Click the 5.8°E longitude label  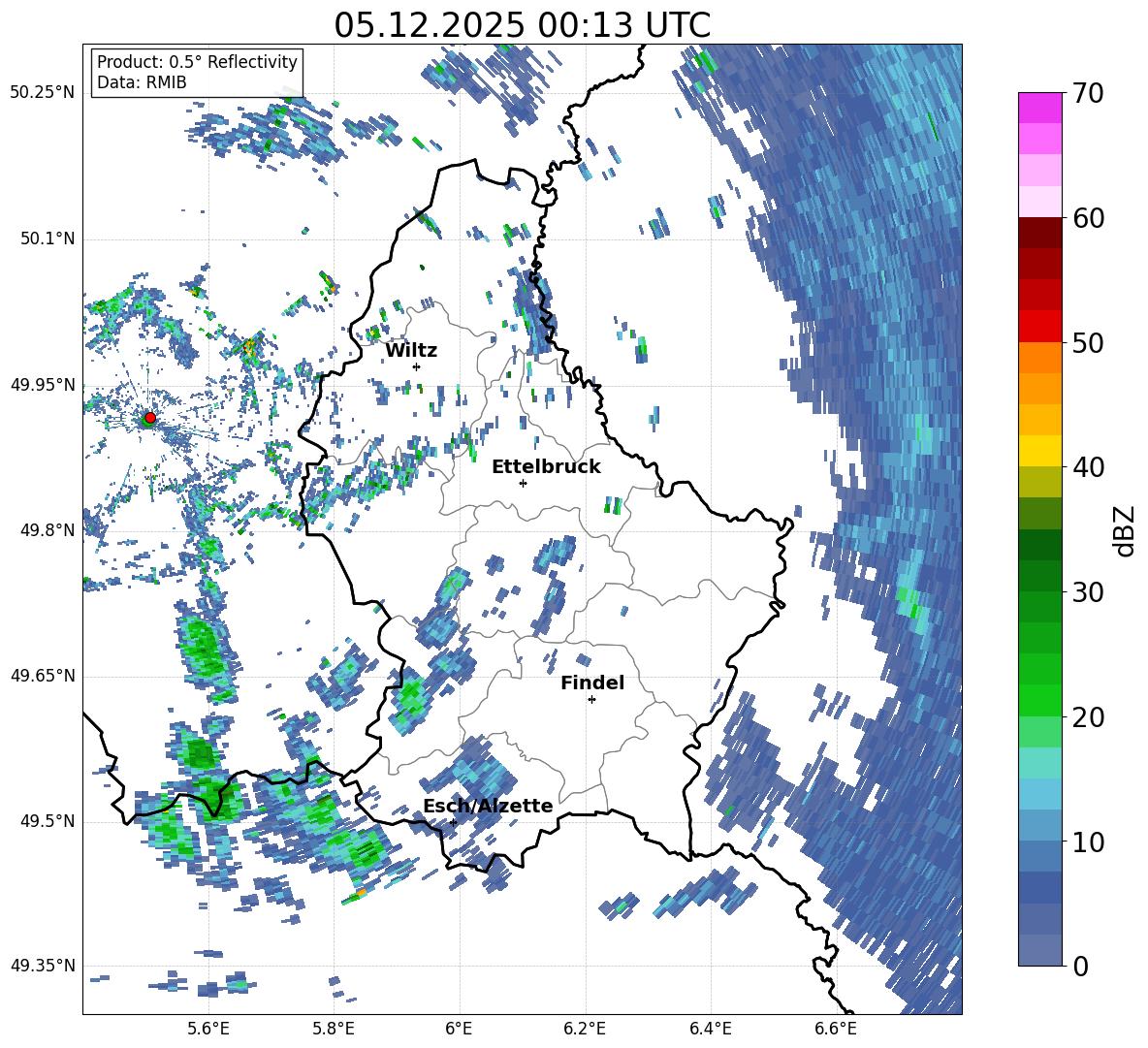334,1029
